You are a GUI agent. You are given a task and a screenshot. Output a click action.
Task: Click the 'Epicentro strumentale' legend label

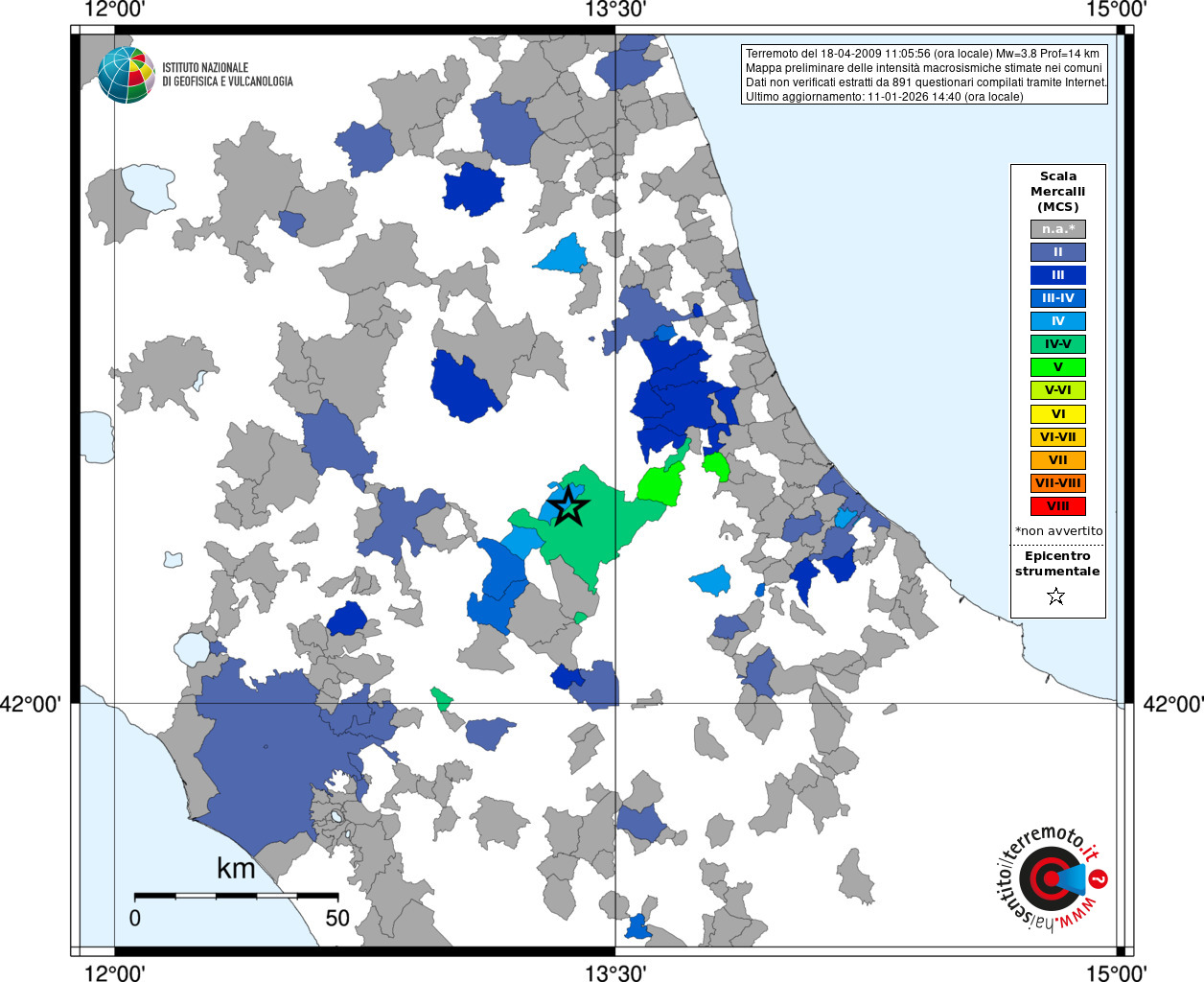pos(1057,564)
